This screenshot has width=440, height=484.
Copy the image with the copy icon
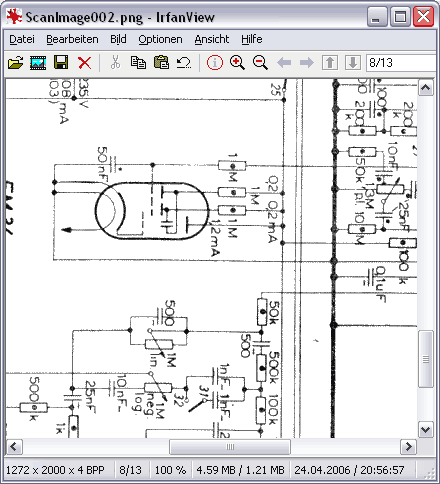[138, 62]
